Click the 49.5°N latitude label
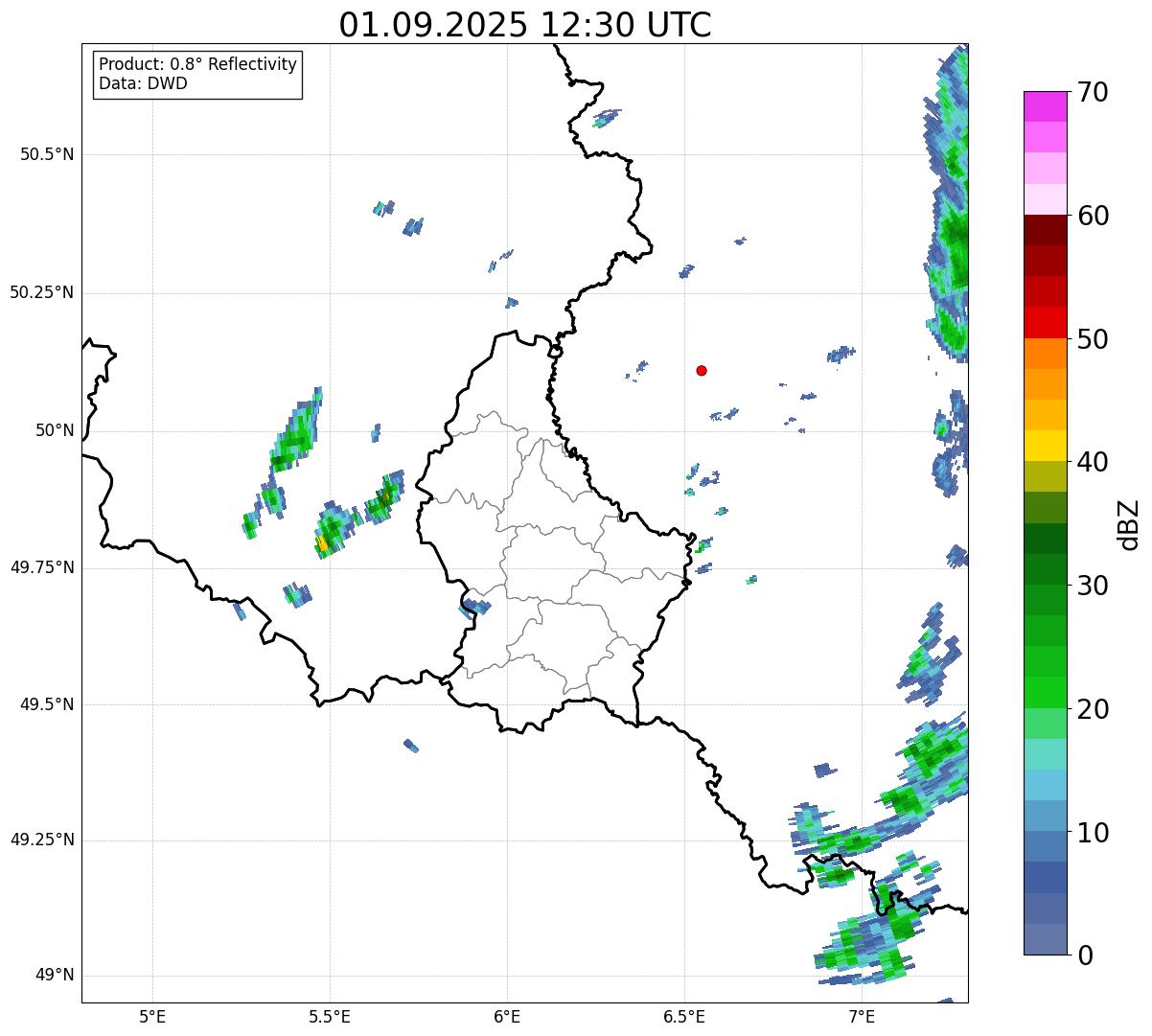The image size is (1152, 1036). (x=47, y=704)
